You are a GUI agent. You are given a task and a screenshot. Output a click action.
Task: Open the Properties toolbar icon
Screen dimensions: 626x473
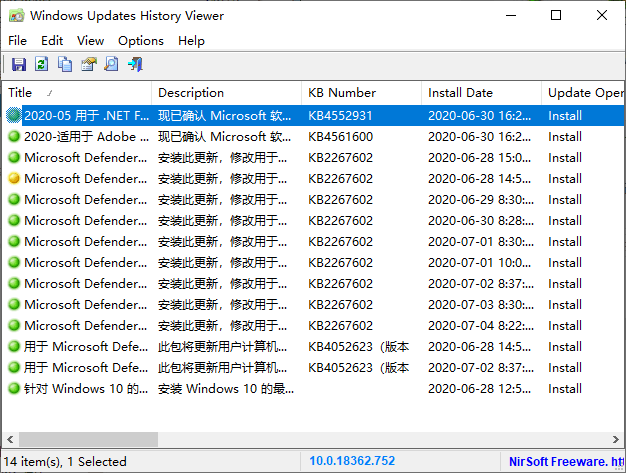click(x=89, y=64)
